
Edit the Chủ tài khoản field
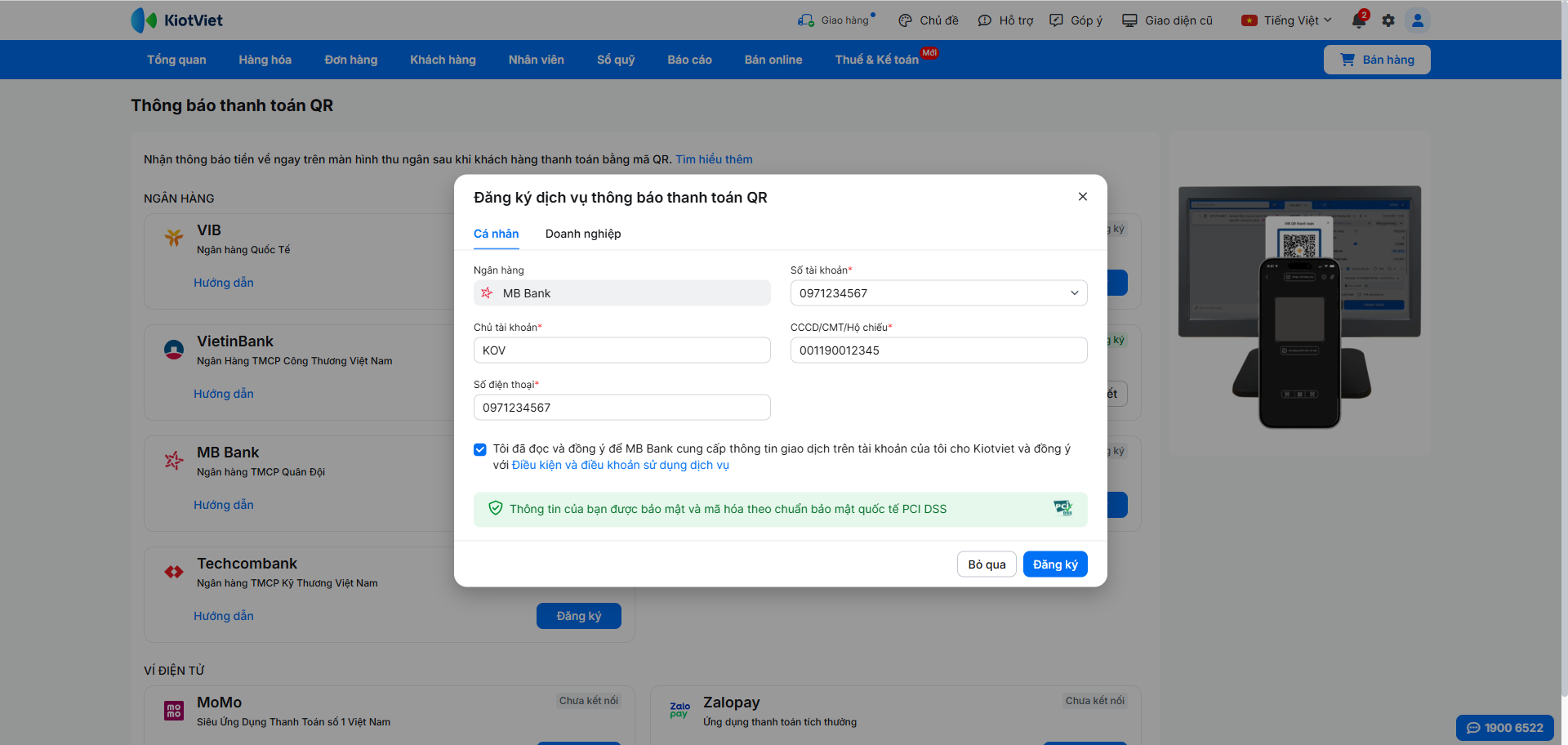click(622, 350)
